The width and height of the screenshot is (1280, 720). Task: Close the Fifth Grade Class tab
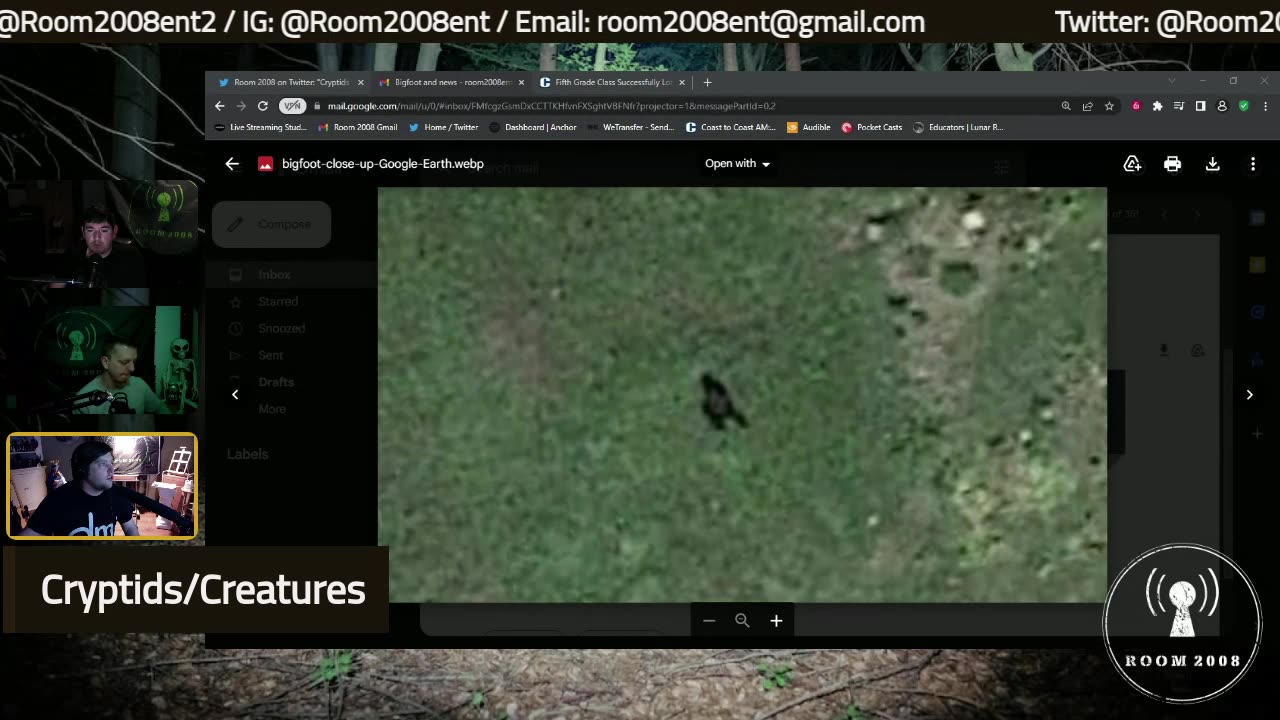(x=682, y=82)
